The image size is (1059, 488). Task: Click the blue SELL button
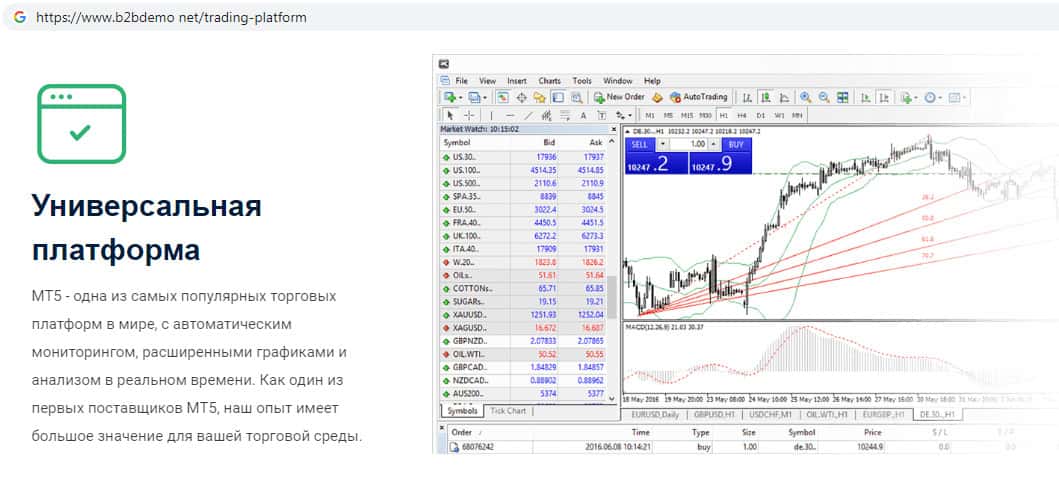point(640,145)
